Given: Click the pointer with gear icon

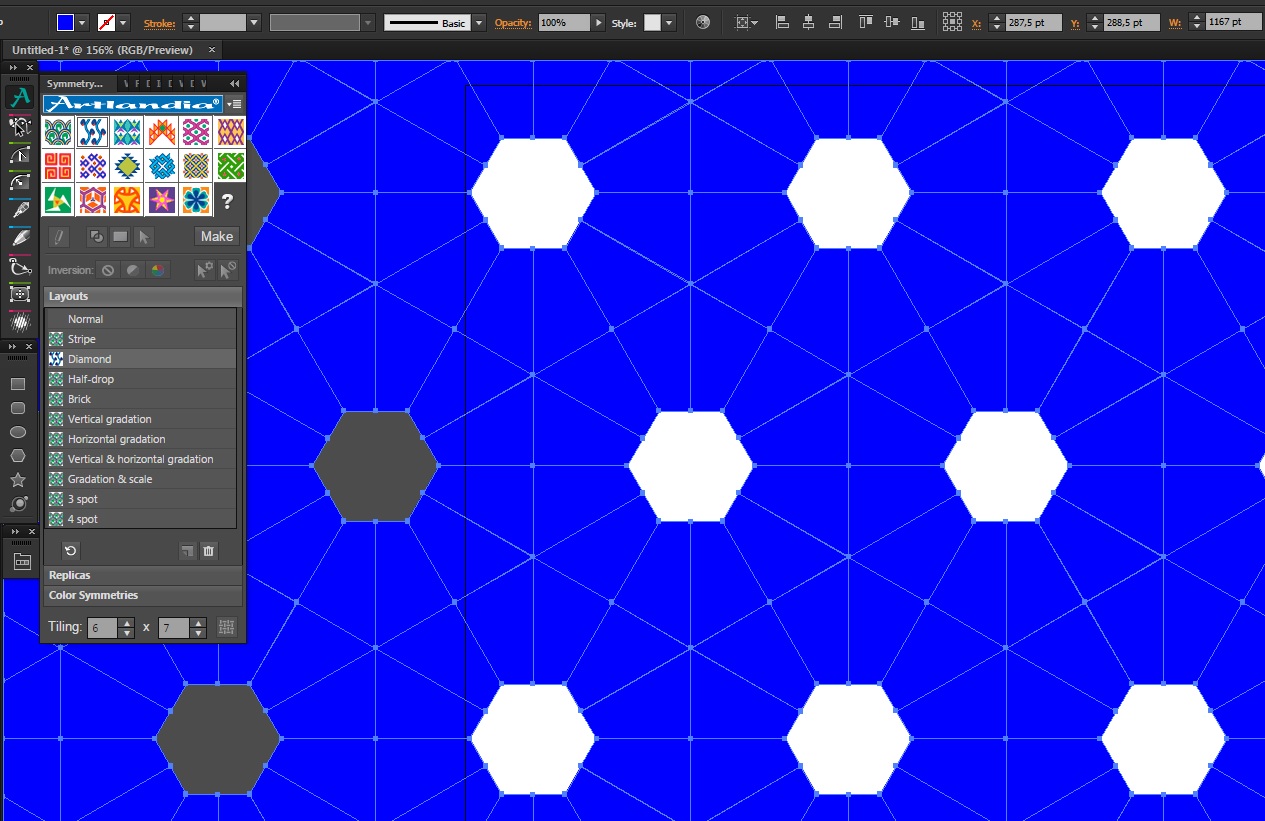Looking at the screenshot, I should pyautogui.click(x=204, y=270).
